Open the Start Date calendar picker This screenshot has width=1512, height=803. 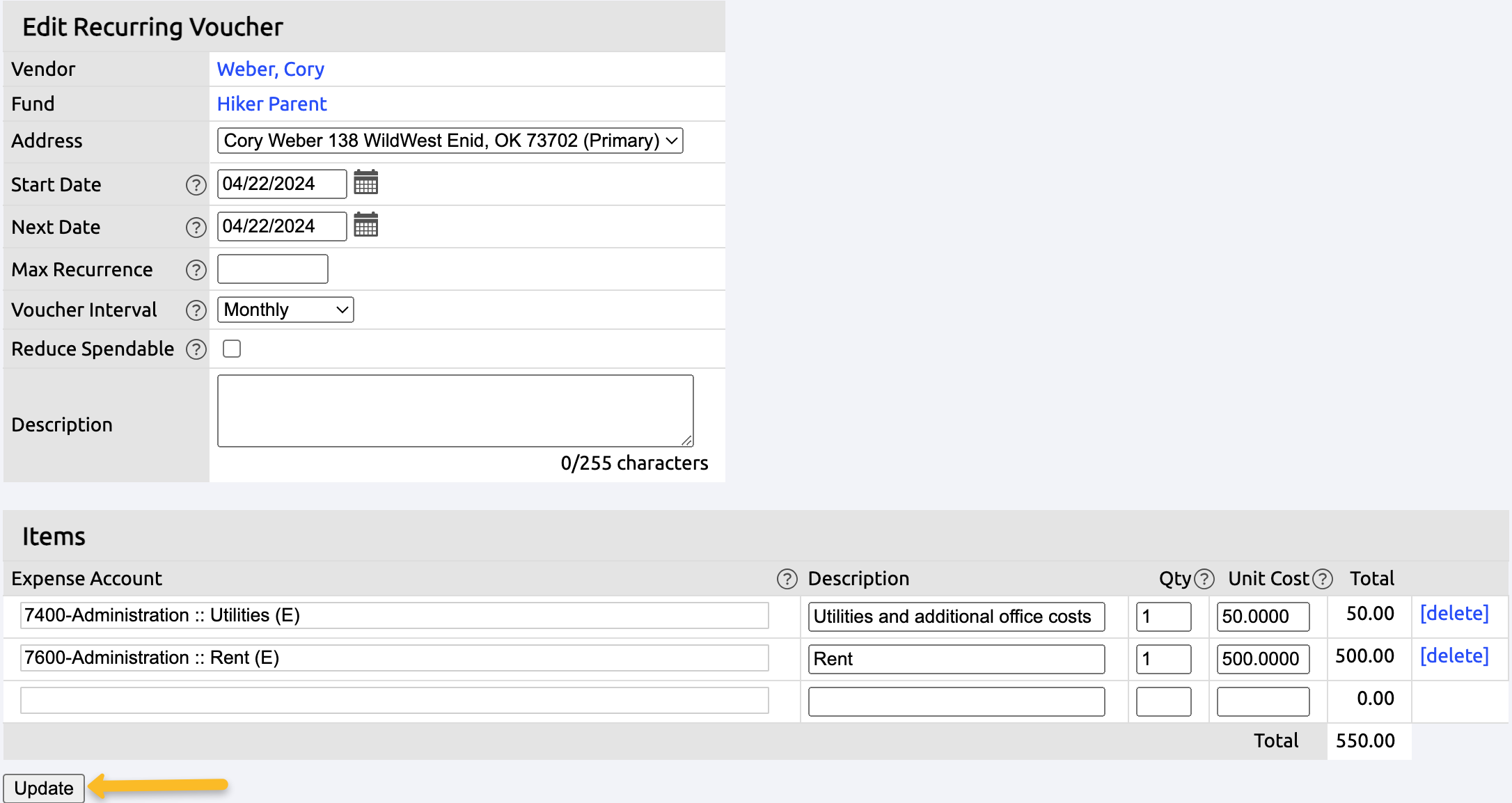(365, 183)
